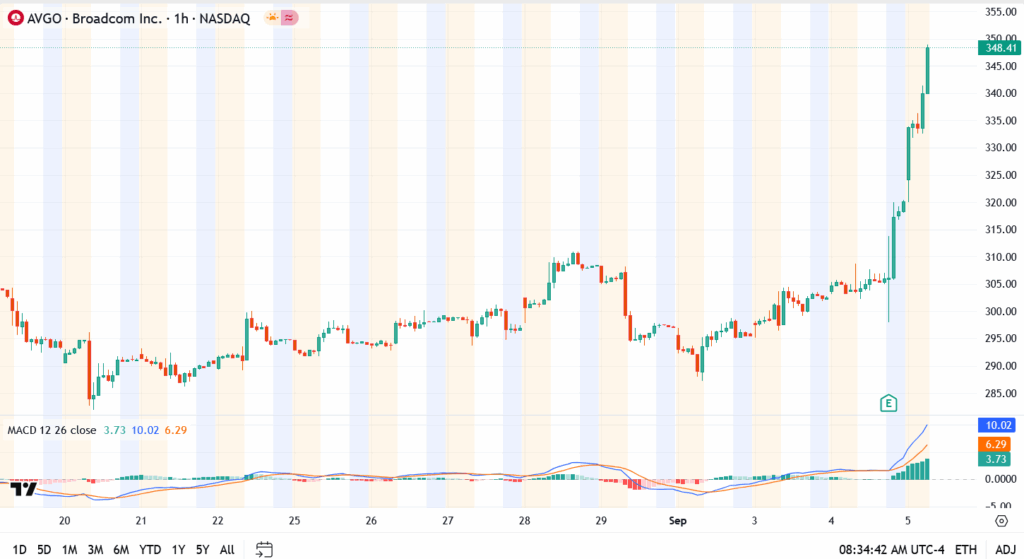Click the chart reset target icon
This screenshot has width=1024, height=559.
pos(1001,520)
